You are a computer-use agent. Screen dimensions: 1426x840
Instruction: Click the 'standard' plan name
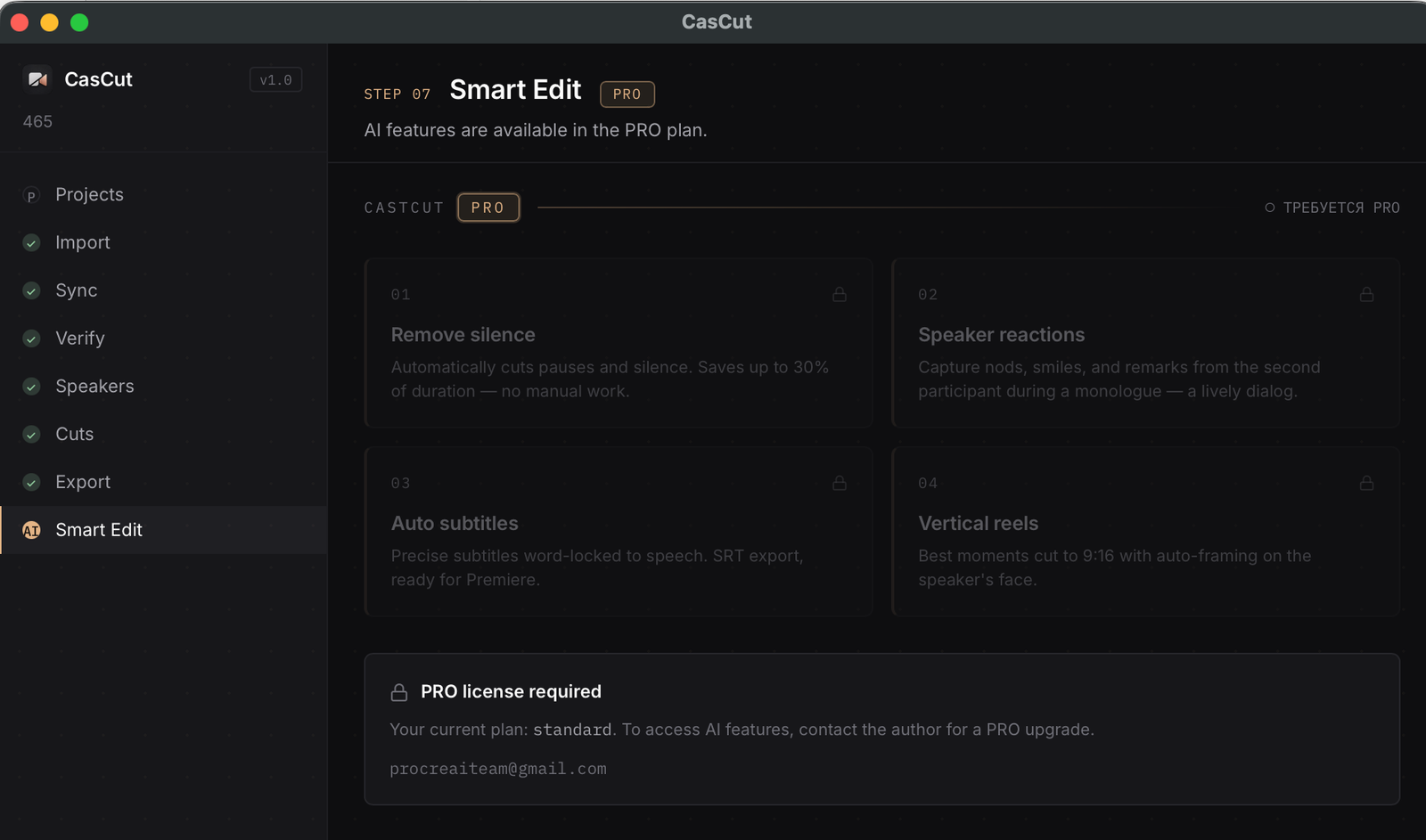pyautogui.click(x=572, y=730)
